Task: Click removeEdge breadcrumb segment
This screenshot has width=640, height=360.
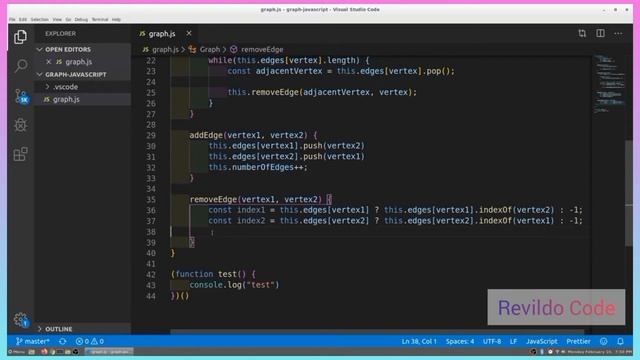Action: coord(257,49)
